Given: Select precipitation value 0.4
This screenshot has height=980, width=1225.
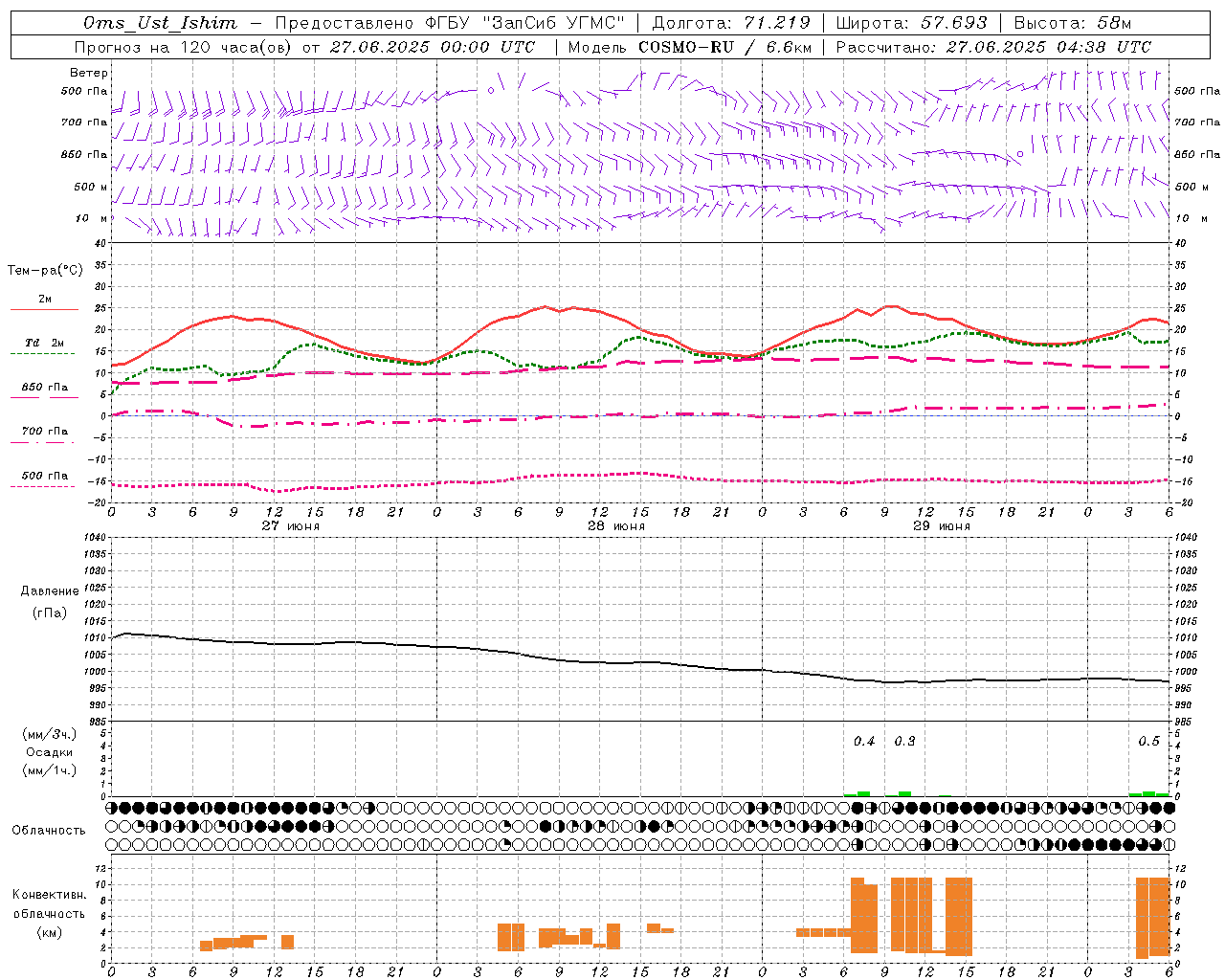Looking at the screenshot, I should [864, 741].
